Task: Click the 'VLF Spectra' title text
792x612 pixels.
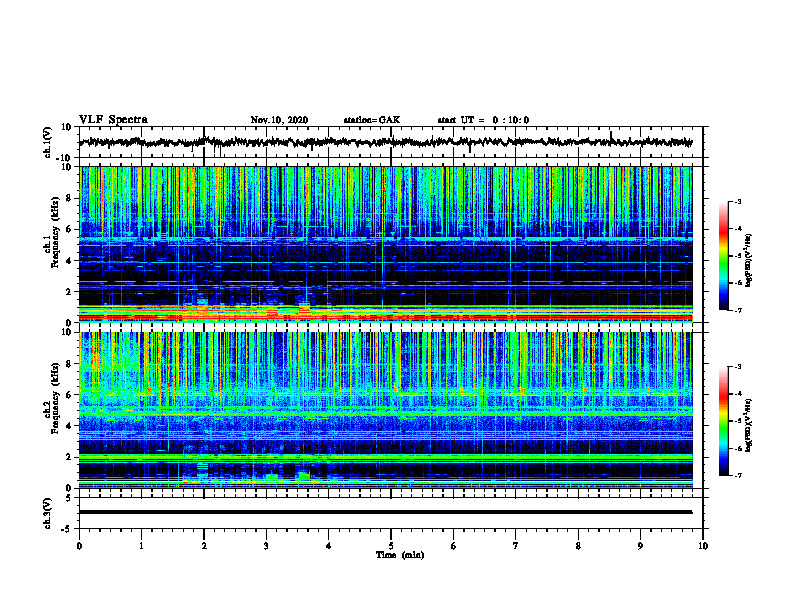Action: click(113, 120)
